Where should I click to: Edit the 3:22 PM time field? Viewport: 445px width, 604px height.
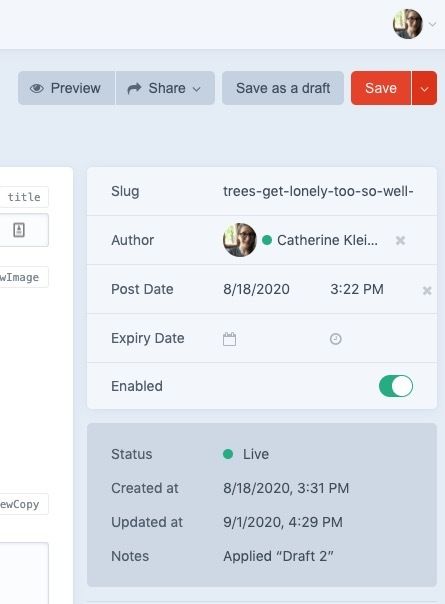point(357,289)
